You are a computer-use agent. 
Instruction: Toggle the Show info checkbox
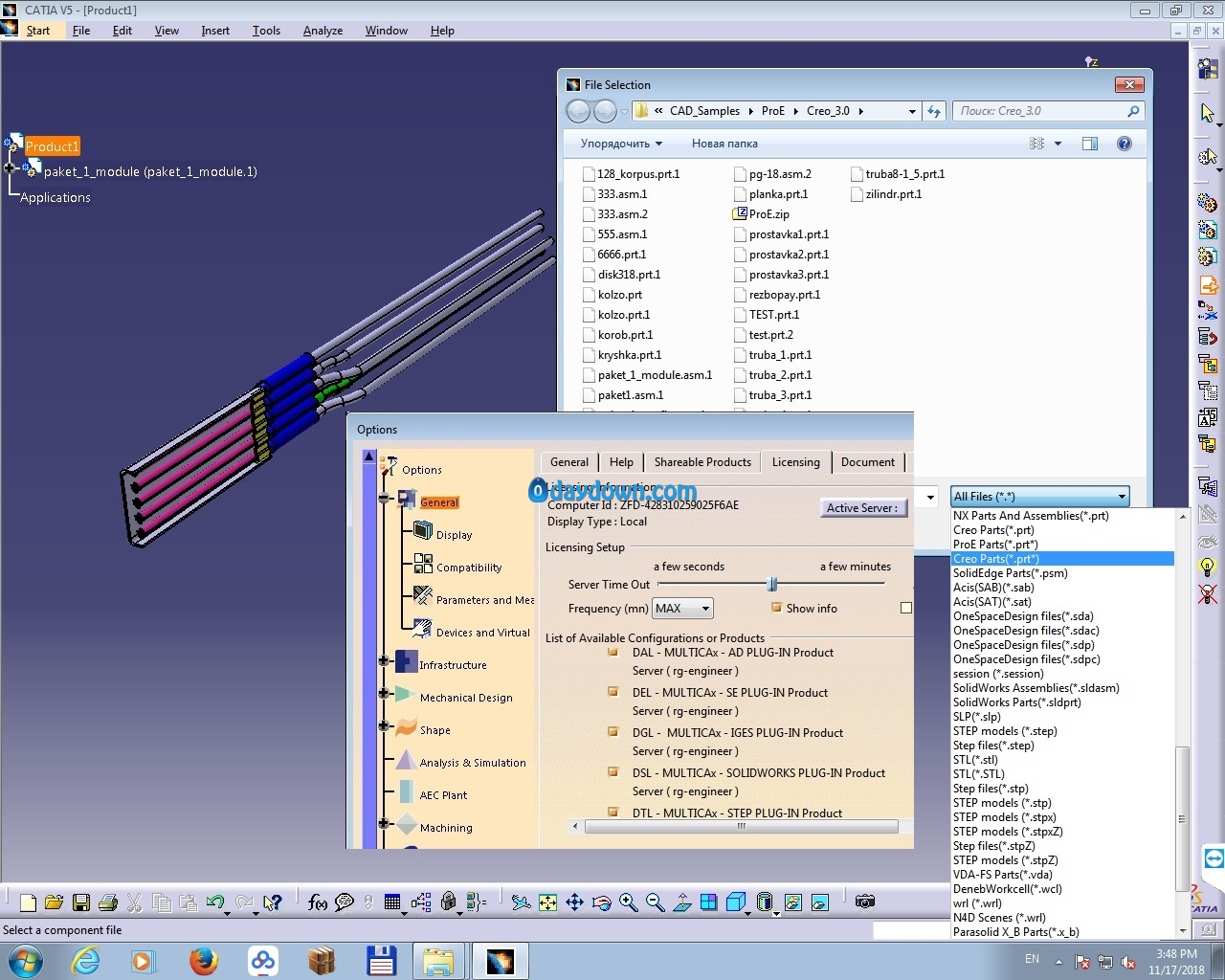777,608
